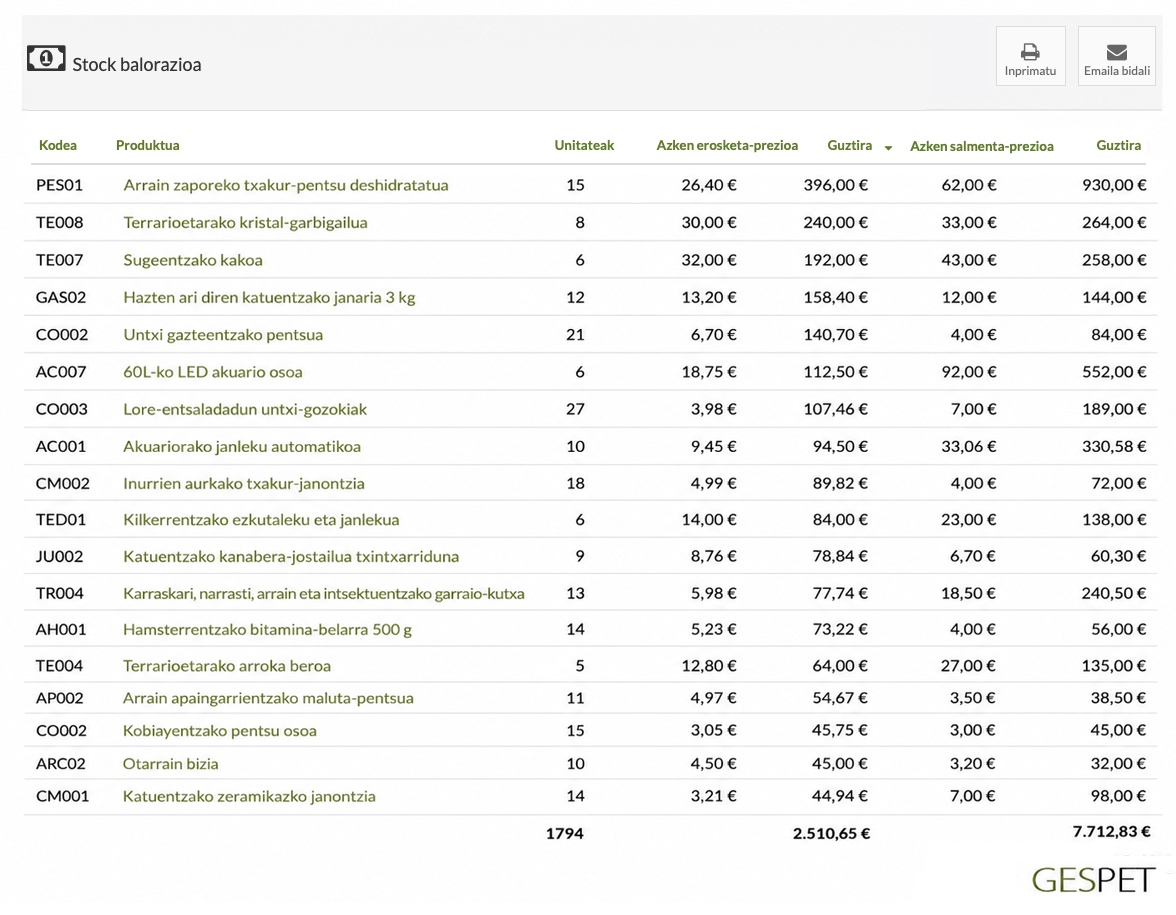The image size is (1176, 915).
Task: Open product Inurrien aurkako txakur-janontzia
Action: click(x=244, y=484)
